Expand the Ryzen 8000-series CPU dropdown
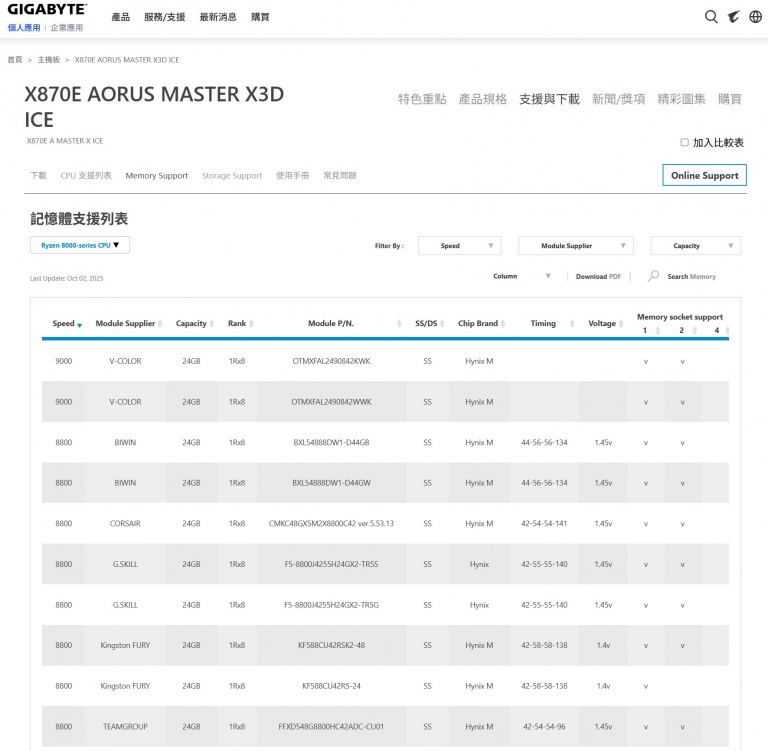The image size is (768, 751). click(80, 245)
